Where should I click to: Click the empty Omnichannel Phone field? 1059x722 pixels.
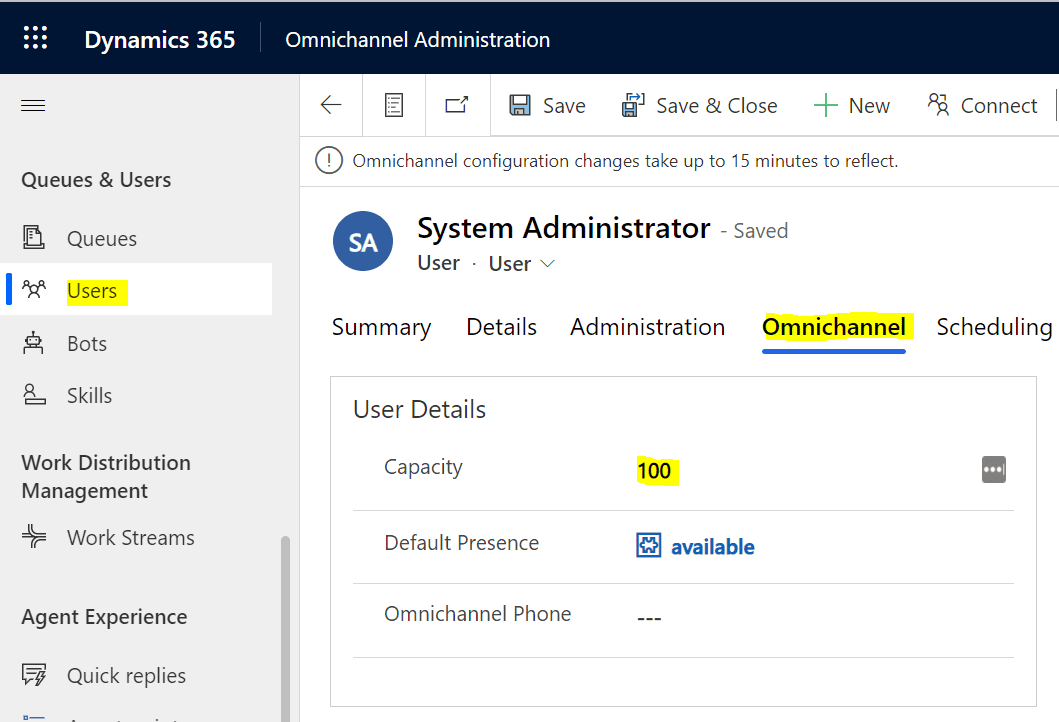[x=649, y=617]
